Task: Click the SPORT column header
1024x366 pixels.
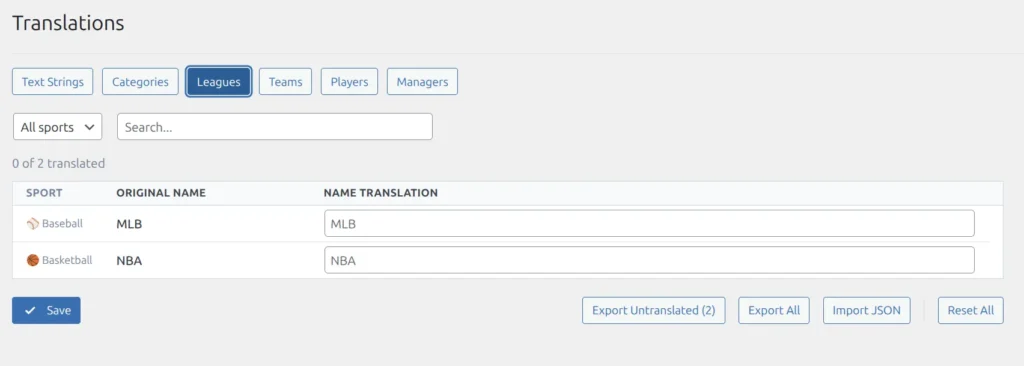Action: (44, 193)
